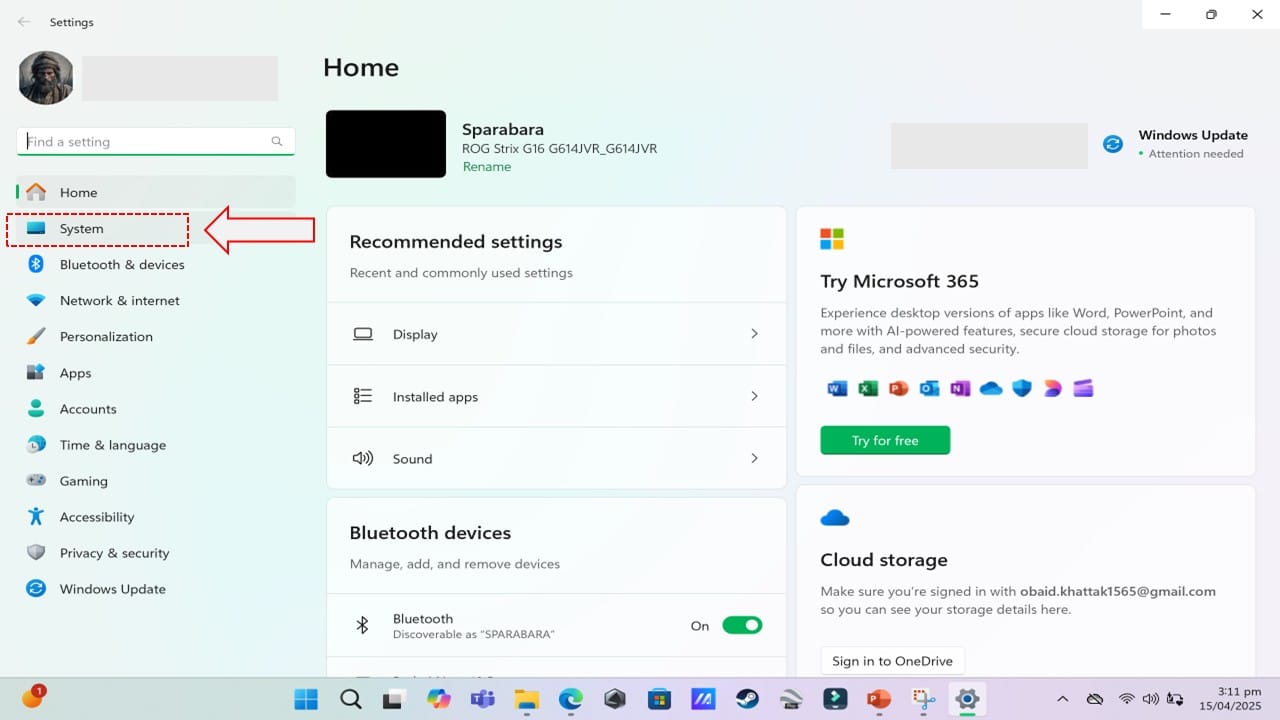Click the Display monitor icon
The image size is (1280, 720).
(363, 334)
